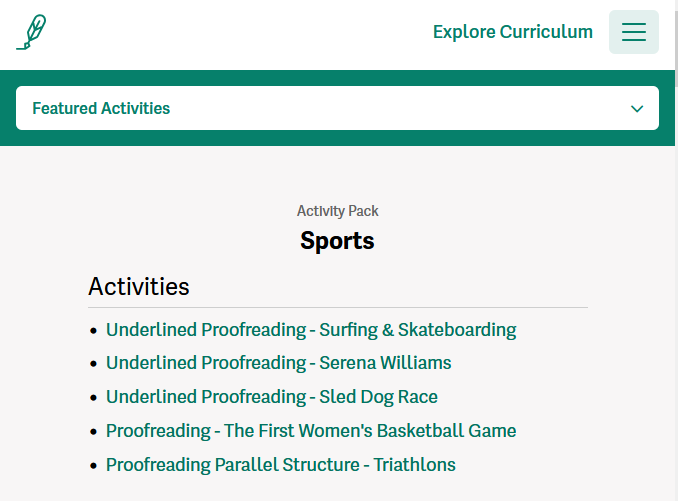The width and height of the screenshot is (678, 501).
Task: Click the bullet before Triathlons link
Action: (93, 466)
